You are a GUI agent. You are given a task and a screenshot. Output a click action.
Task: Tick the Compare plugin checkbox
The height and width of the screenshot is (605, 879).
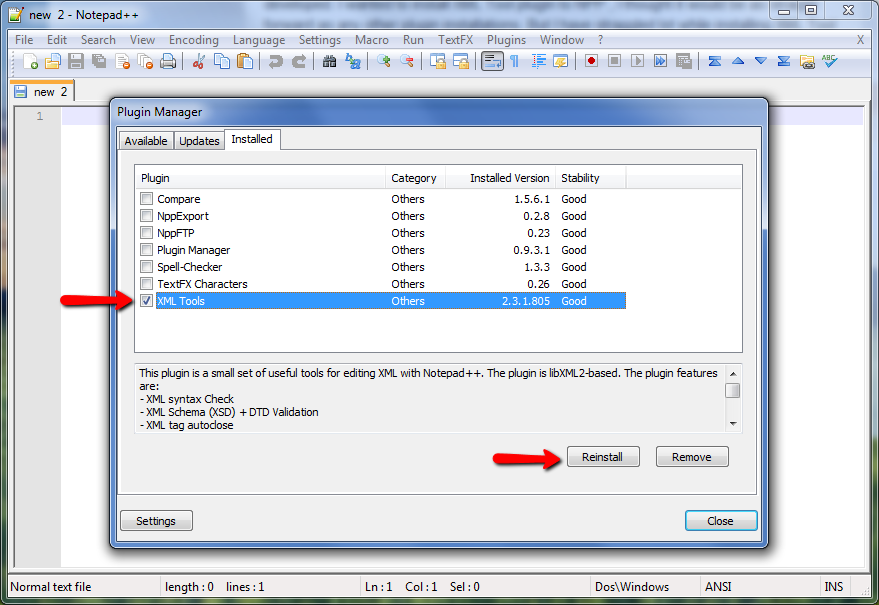point(146,198)
